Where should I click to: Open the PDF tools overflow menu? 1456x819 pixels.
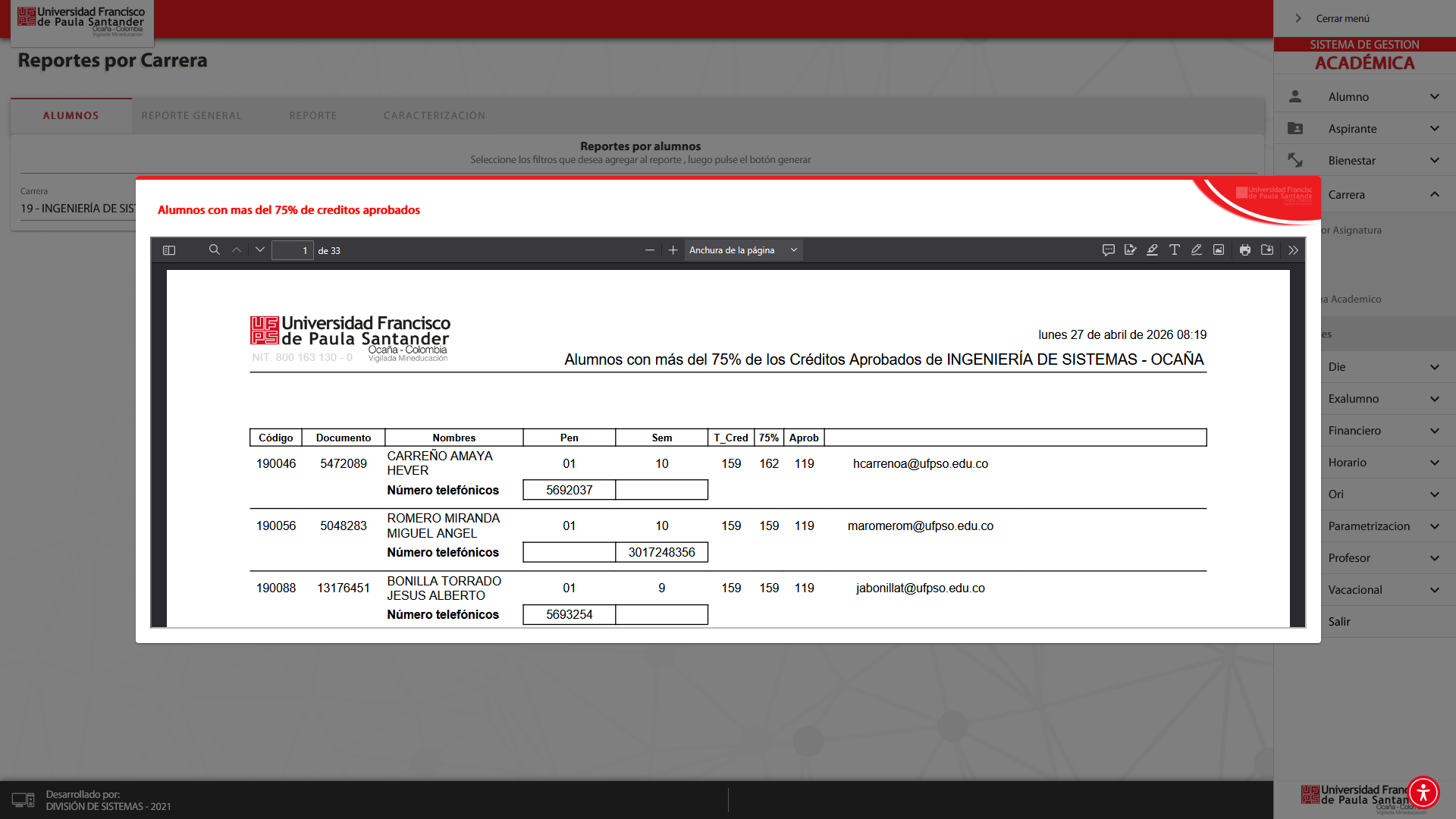[1293, 249]
